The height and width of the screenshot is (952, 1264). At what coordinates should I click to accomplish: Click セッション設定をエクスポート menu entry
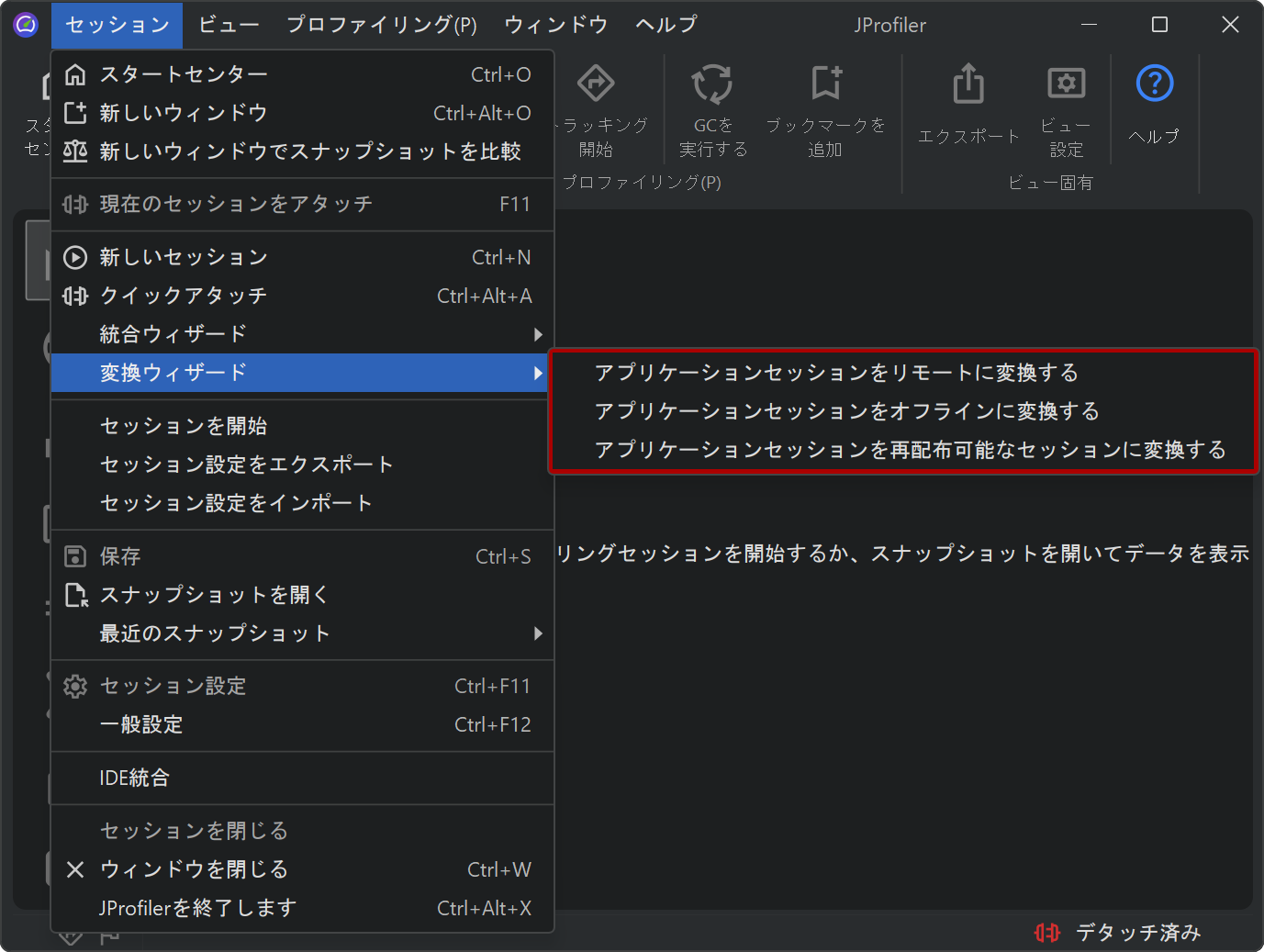246,465
